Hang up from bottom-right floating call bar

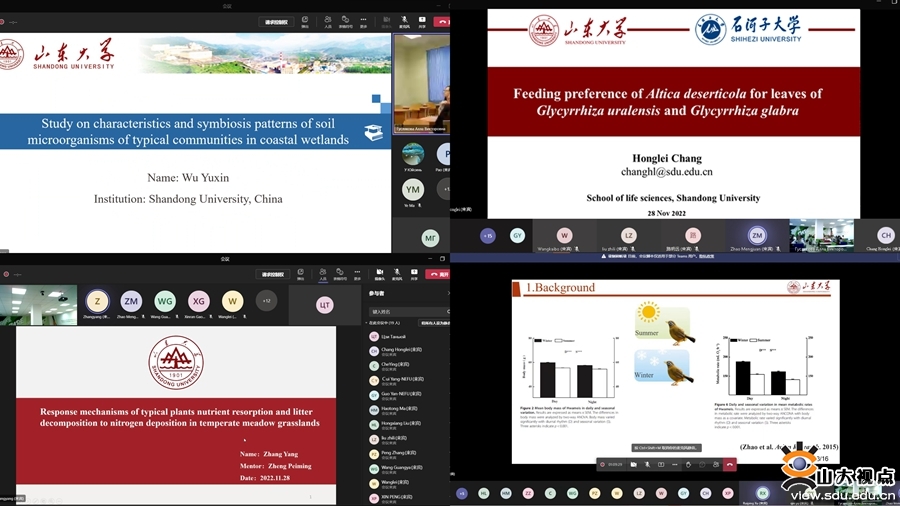(x=730, y=465)
